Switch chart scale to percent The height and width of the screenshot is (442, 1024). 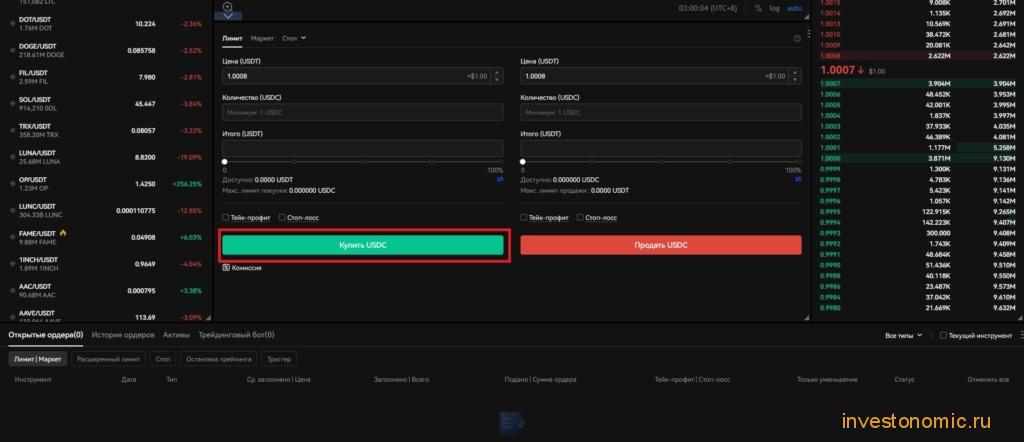point(758,8)
